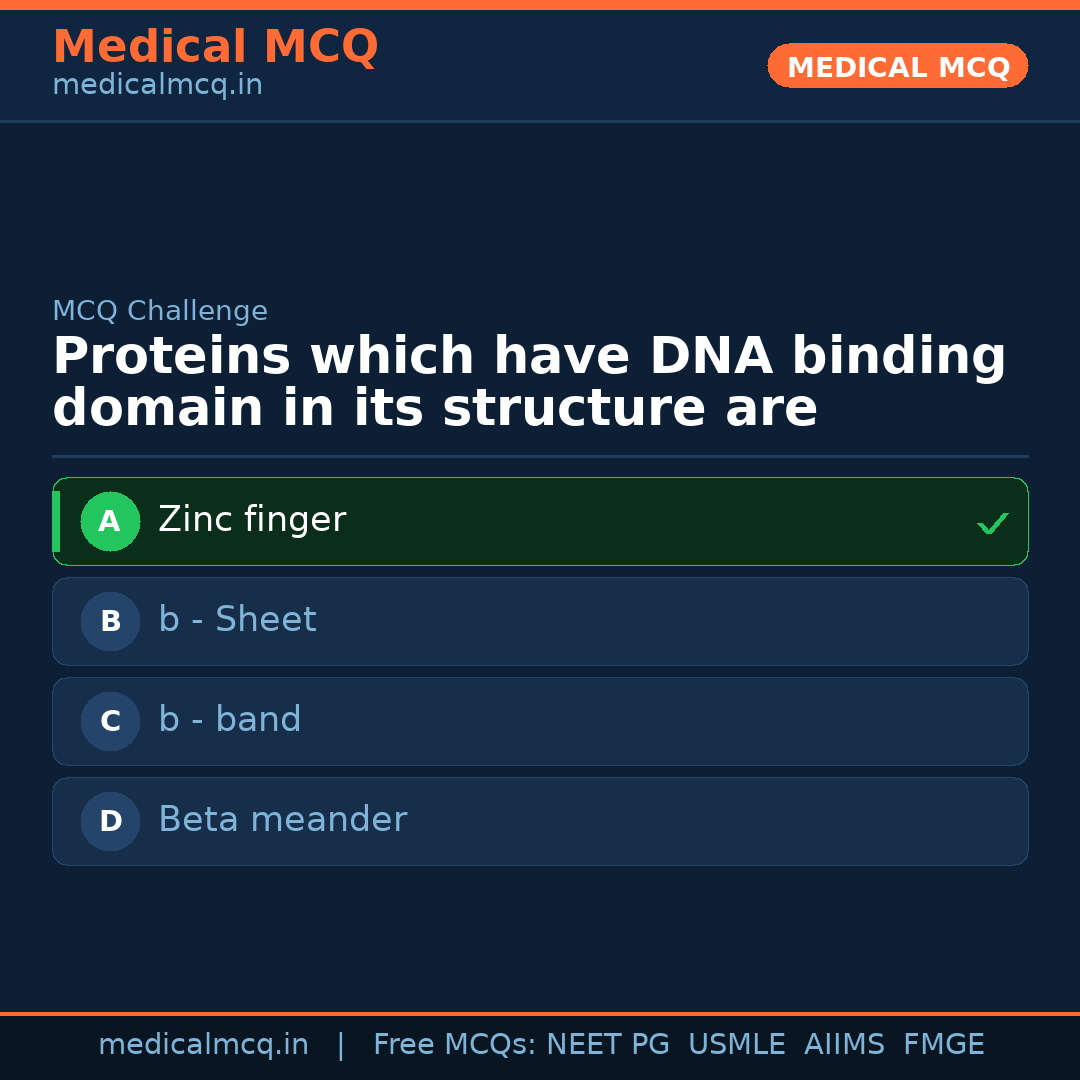Open the Medical MCQ header title
The image size is (1080, 1080).
click(215, 47)
